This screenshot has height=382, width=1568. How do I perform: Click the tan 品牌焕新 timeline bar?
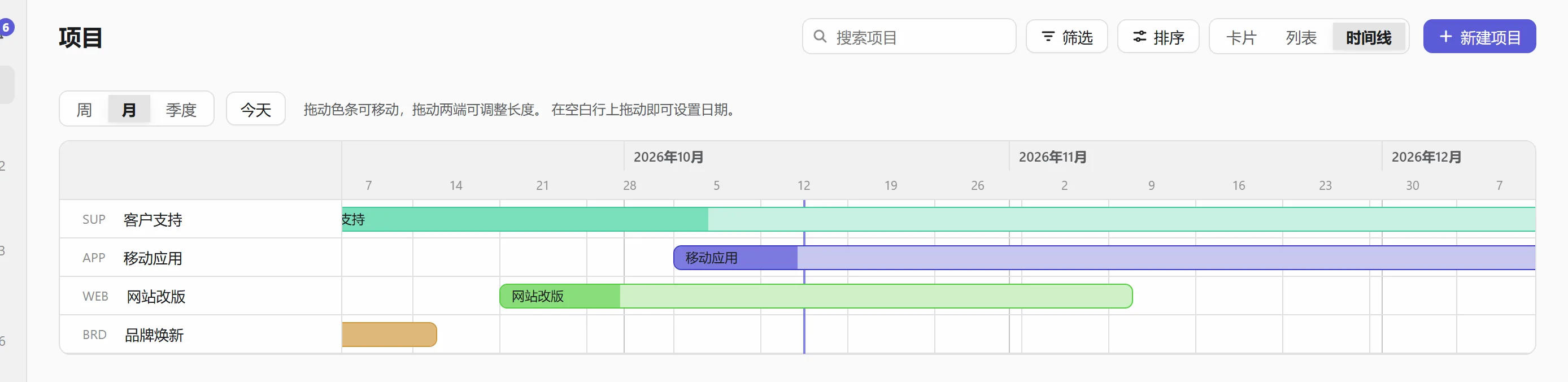pos(389,335)
